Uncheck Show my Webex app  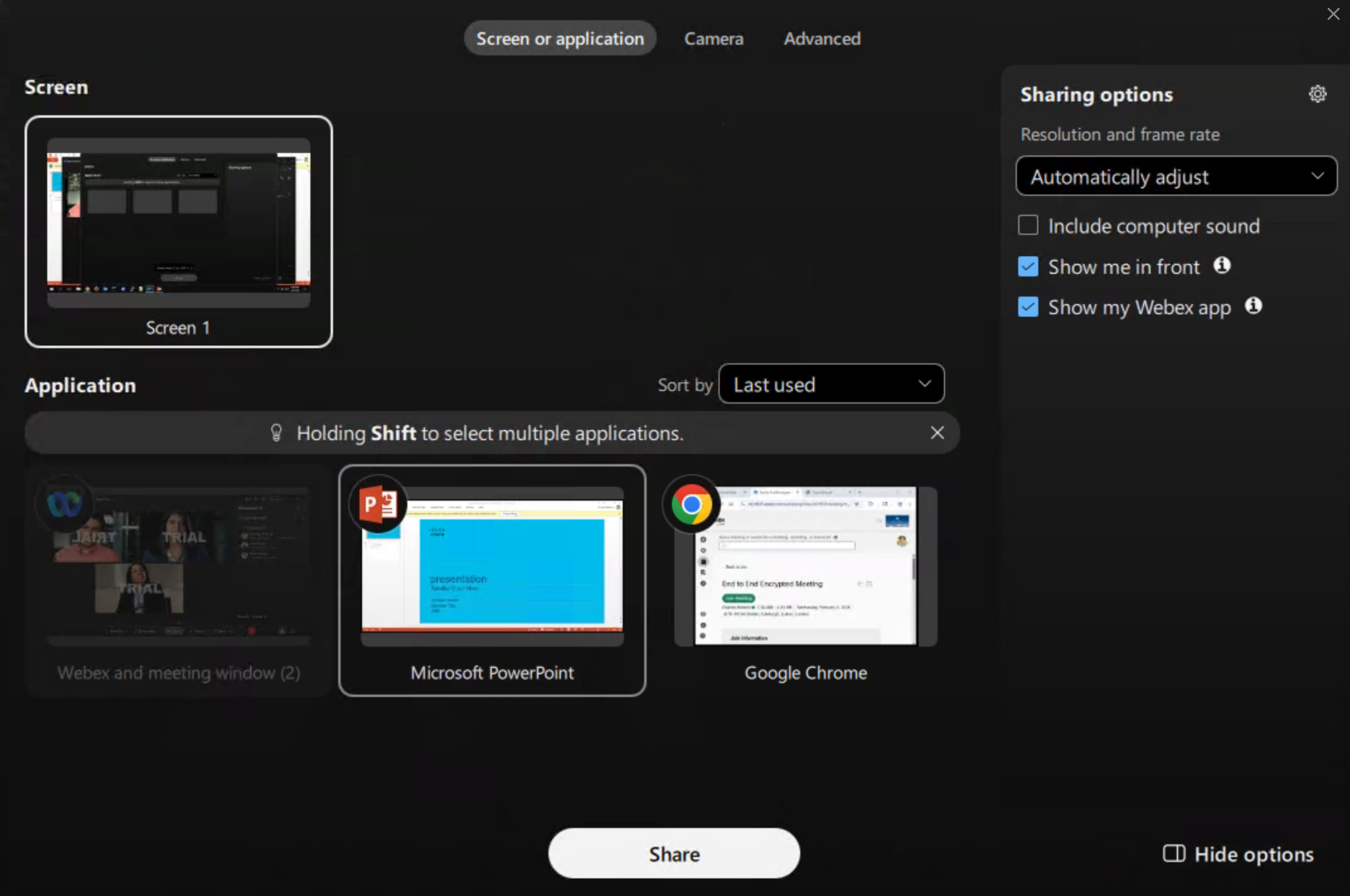pyautogui.click(x=1028, y=307)
